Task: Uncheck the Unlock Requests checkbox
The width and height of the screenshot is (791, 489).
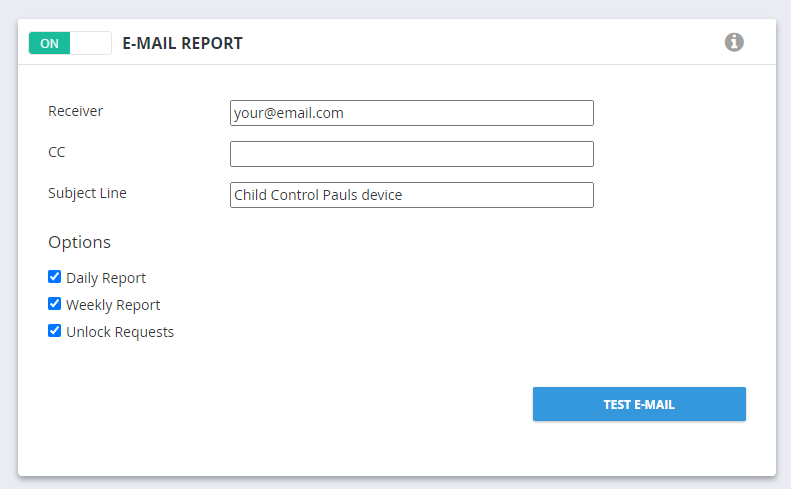Action: [54, 331]
